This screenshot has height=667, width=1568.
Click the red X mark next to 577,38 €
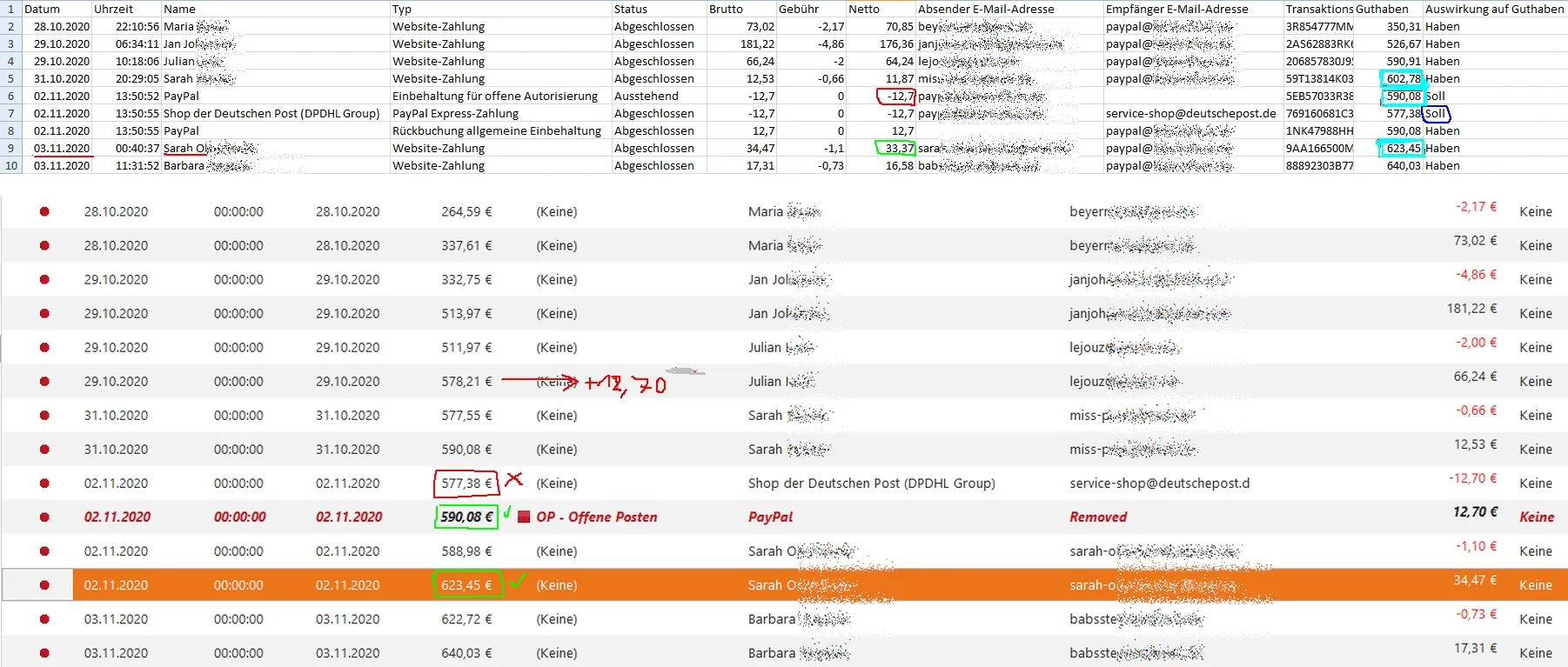point(513,479)
